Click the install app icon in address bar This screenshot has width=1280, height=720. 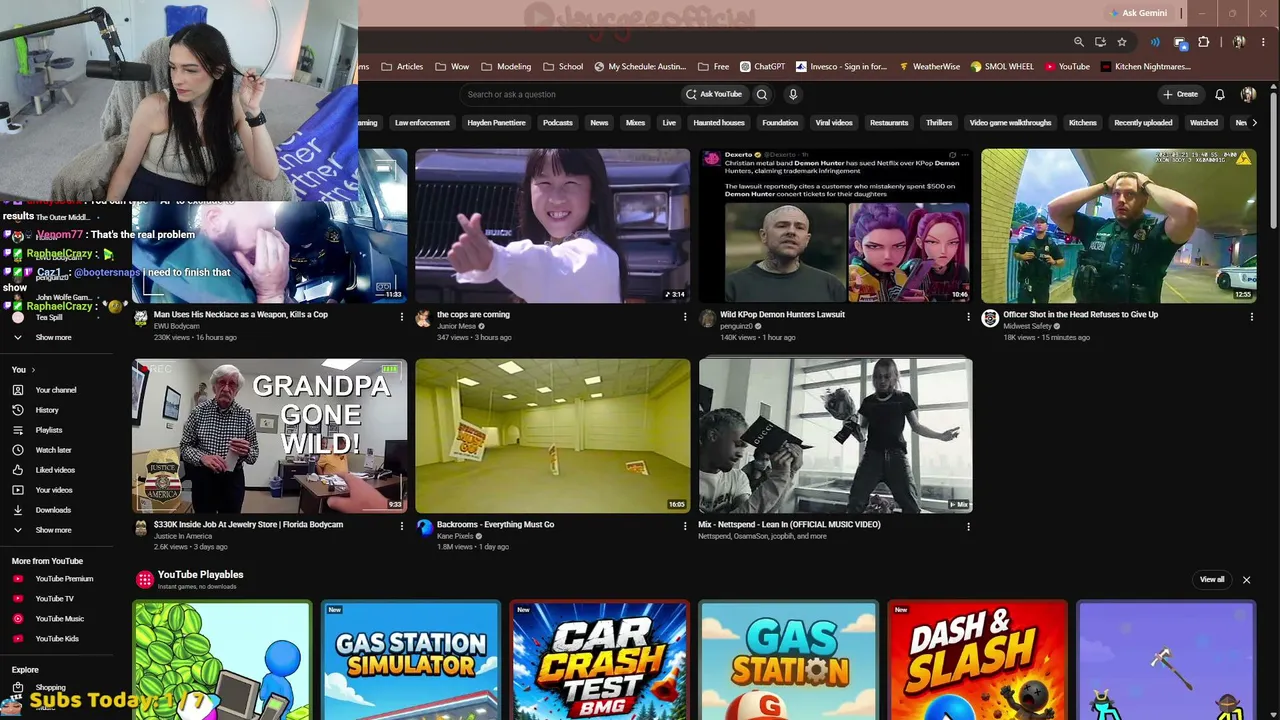[x=1100, y=42]
